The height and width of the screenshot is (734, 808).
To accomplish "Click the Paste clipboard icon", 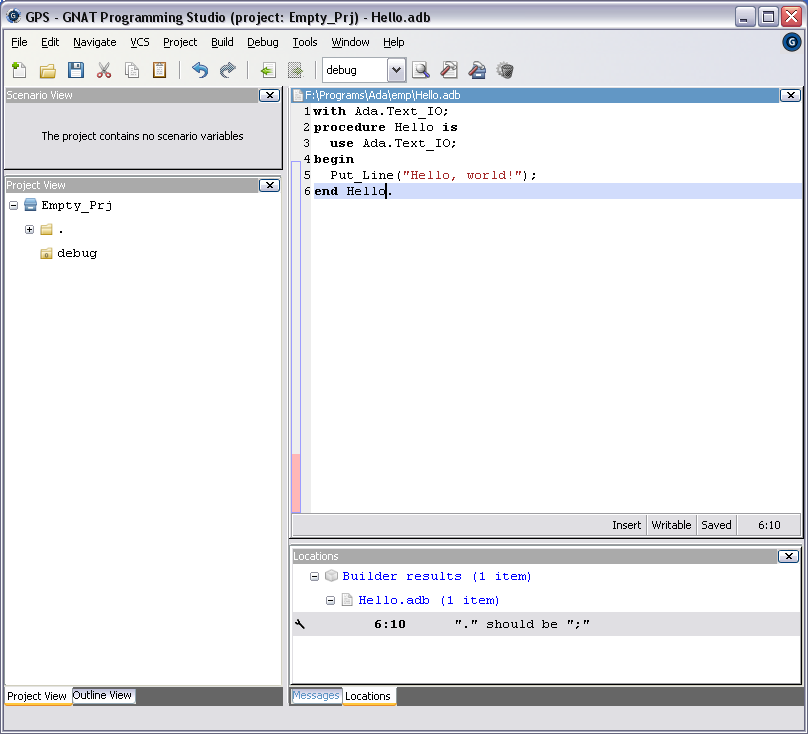I will point(159,70).
